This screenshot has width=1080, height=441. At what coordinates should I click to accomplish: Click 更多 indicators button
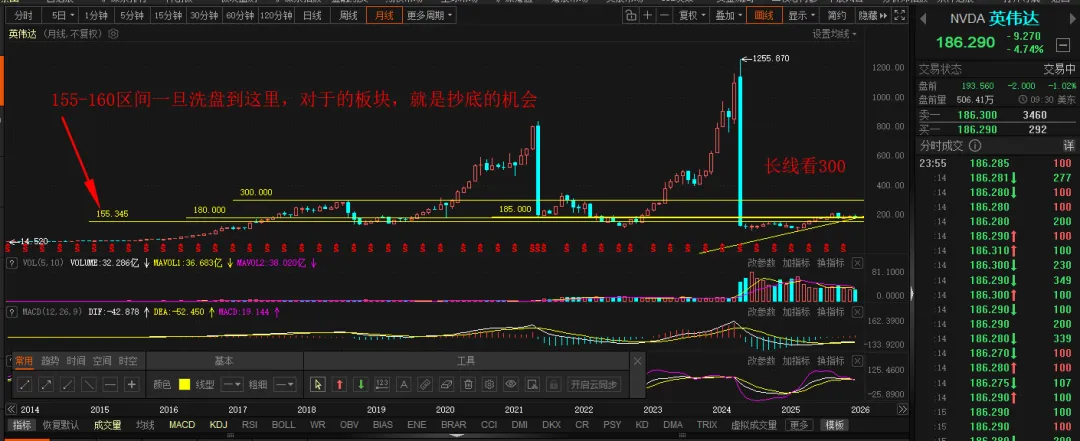pyautogui.click(x=798, y=425)
